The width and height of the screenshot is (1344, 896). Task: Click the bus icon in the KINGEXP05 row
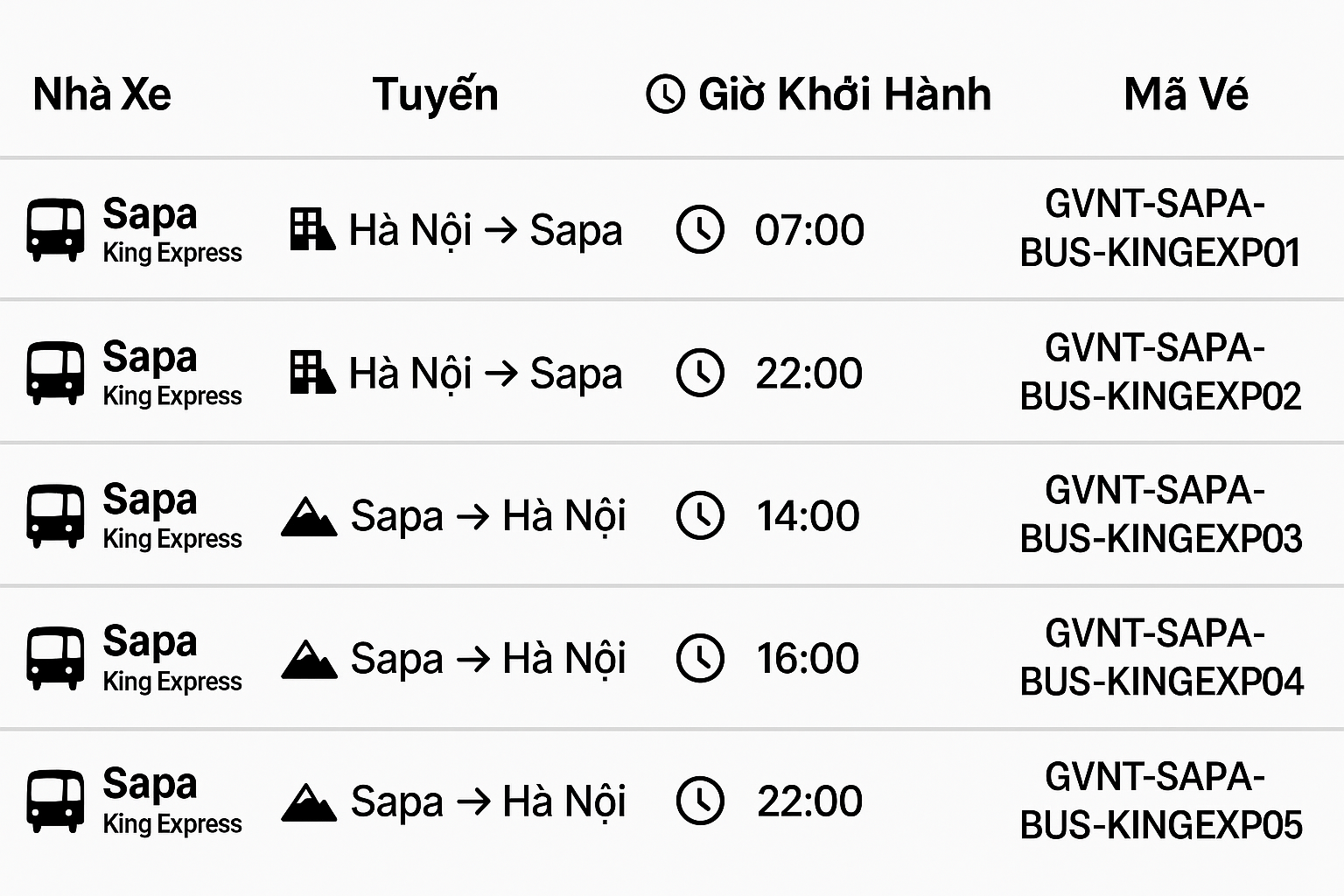(x=55, y=800)
